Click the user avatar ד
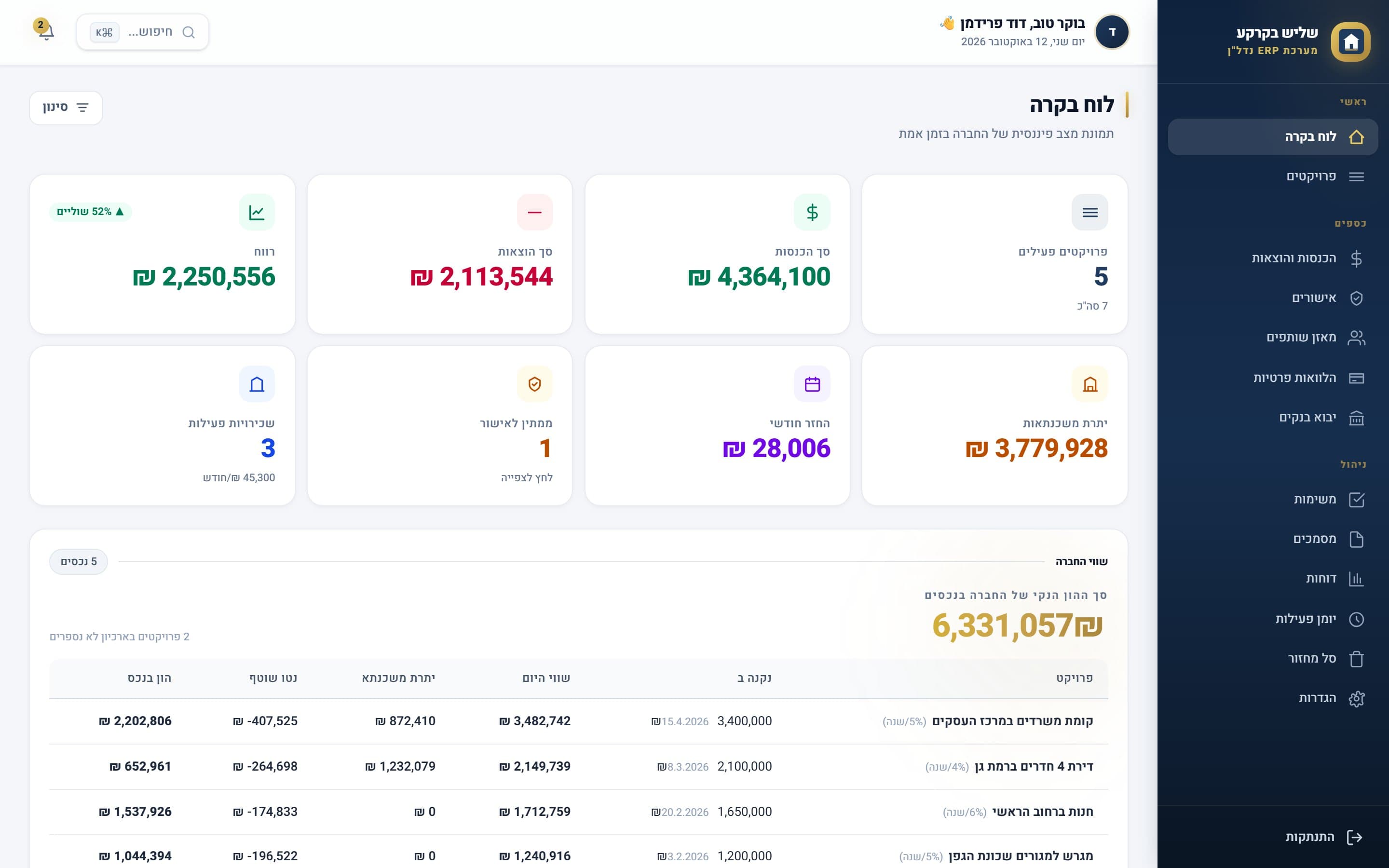 [x=1112, y=31]
